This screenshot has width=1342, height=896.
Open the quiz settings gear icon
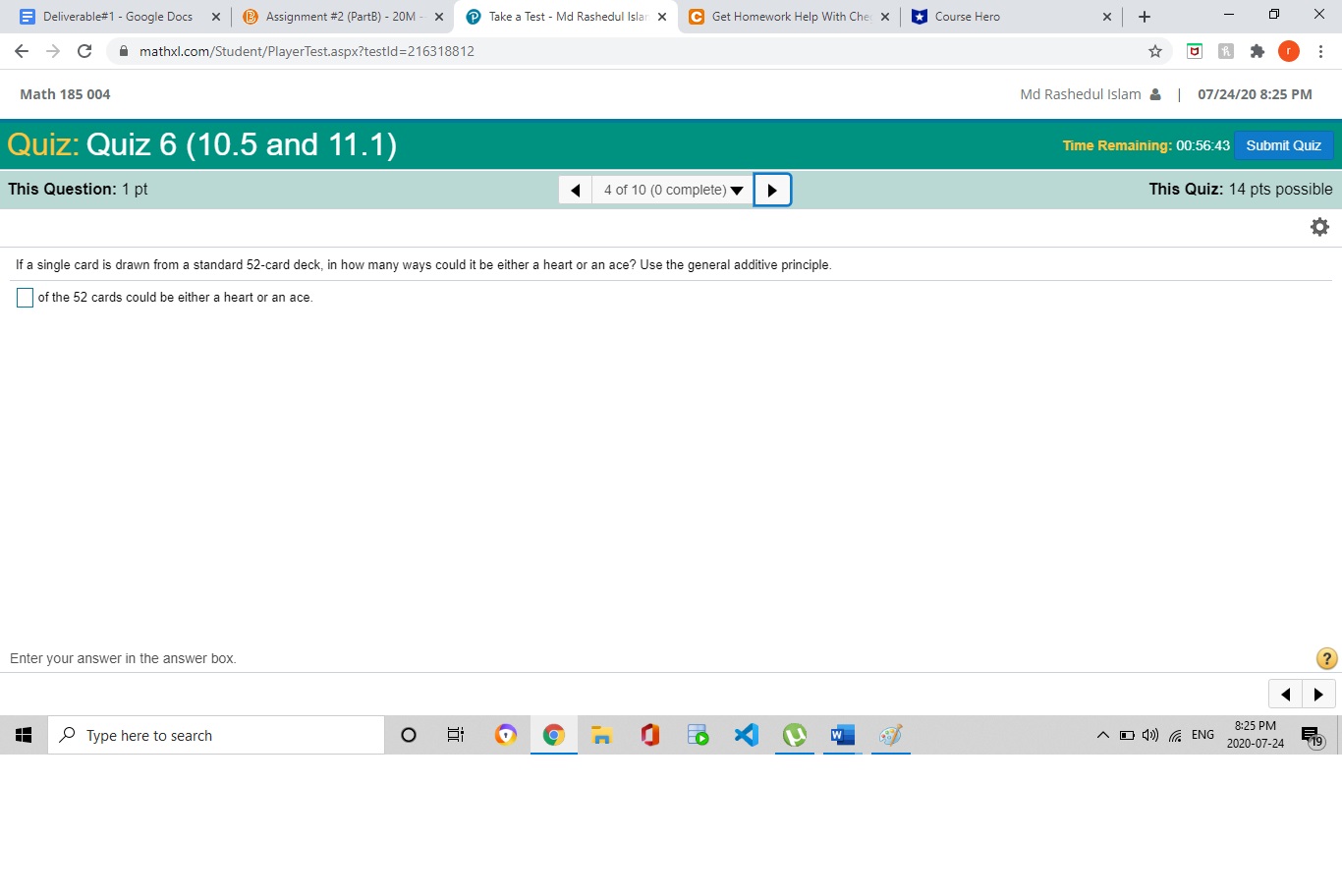point(1319,226)
